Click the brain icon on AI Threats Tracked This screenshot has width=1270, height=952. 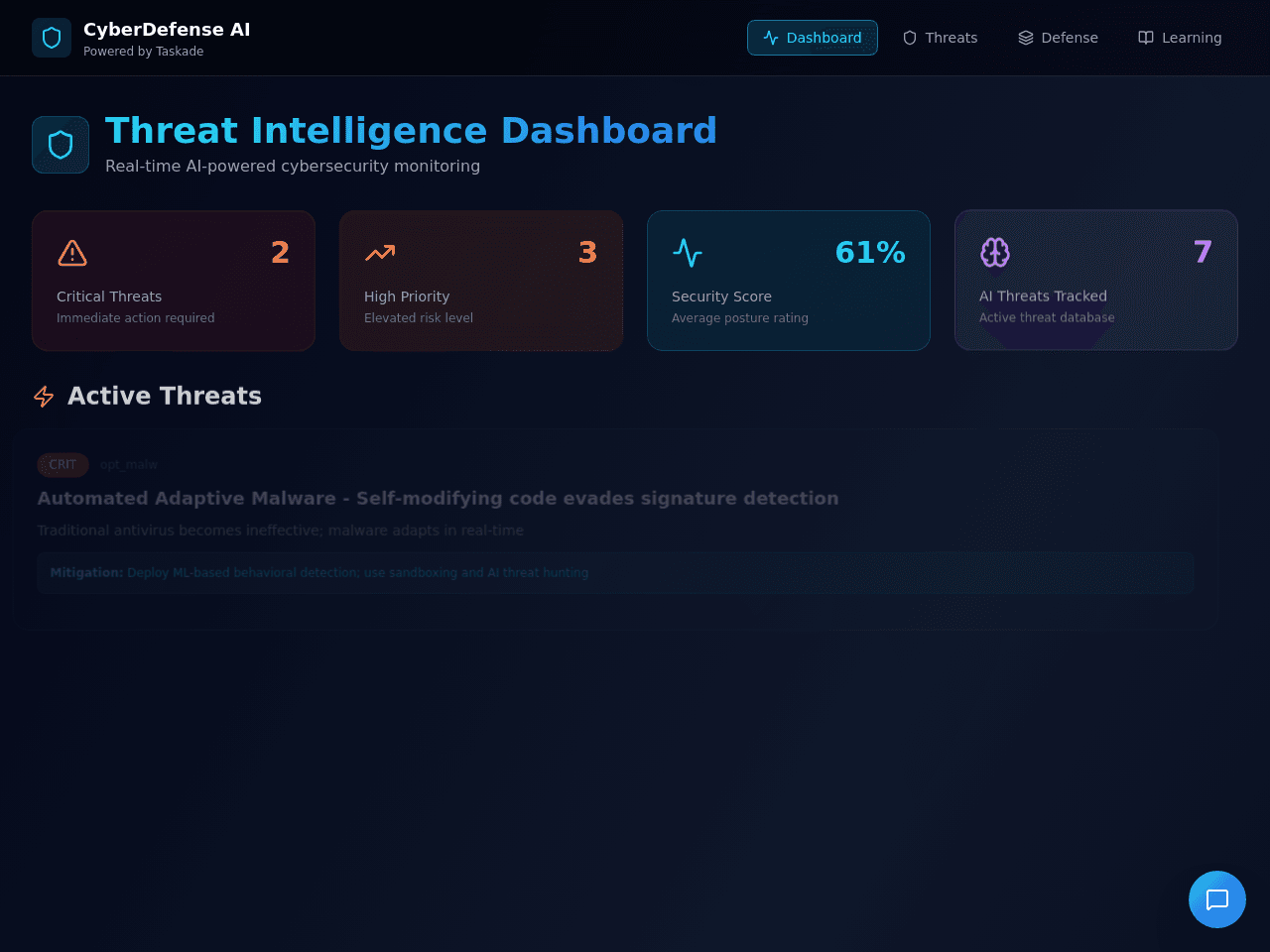[x=995, y=253]
